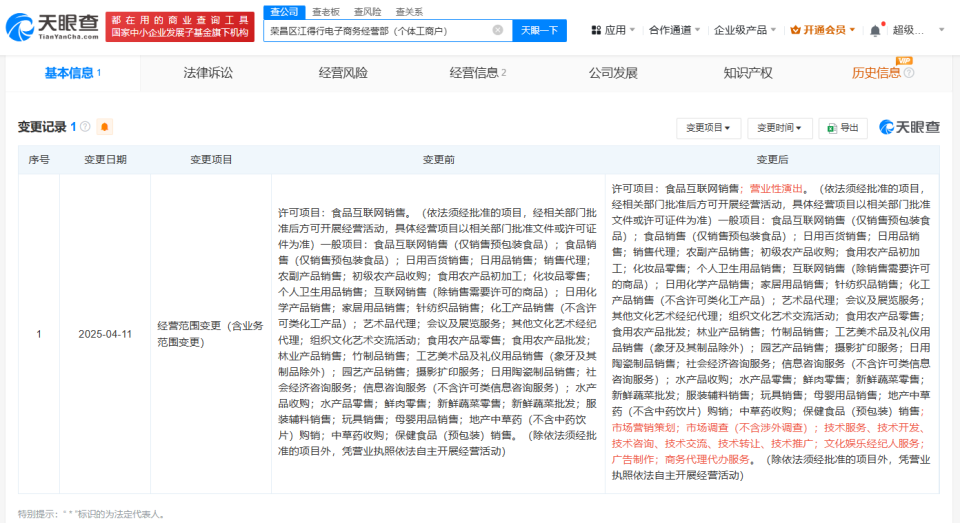Viewport: 960px width, 523px height.
Task: Click the Excel icon on the 导出 button
Action: (831, 128)
